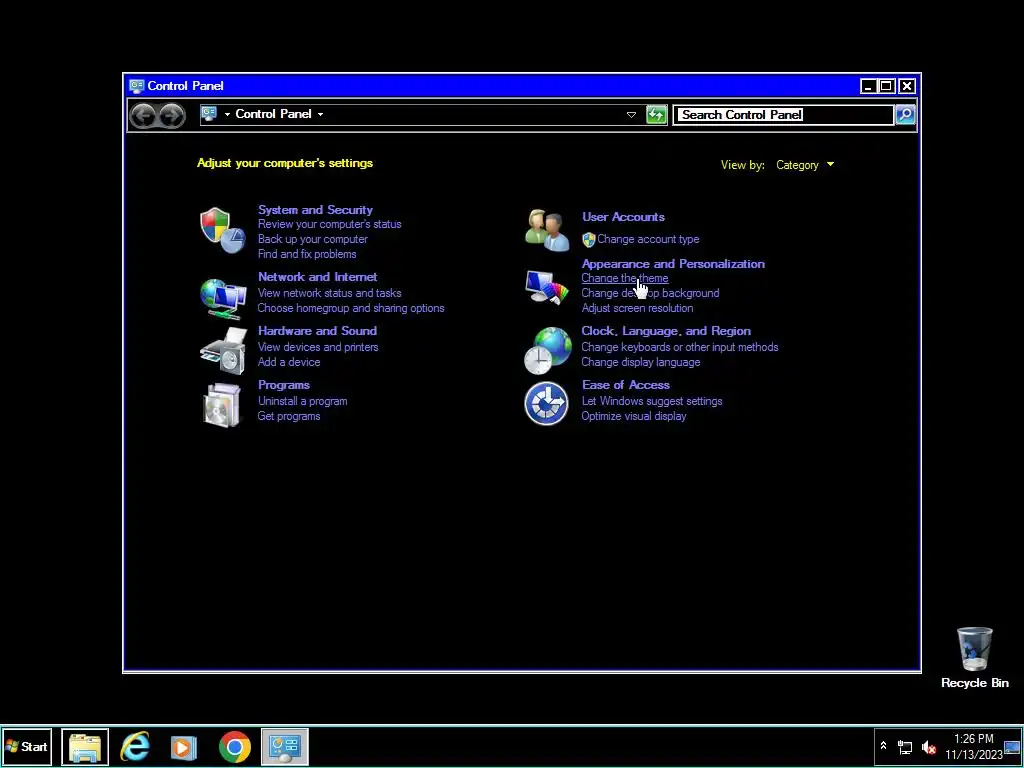The width and height of the screenshot is (1024, 768).
Task: Open the Clock, Language, and Region globe icon
Action: pos(547,351)
